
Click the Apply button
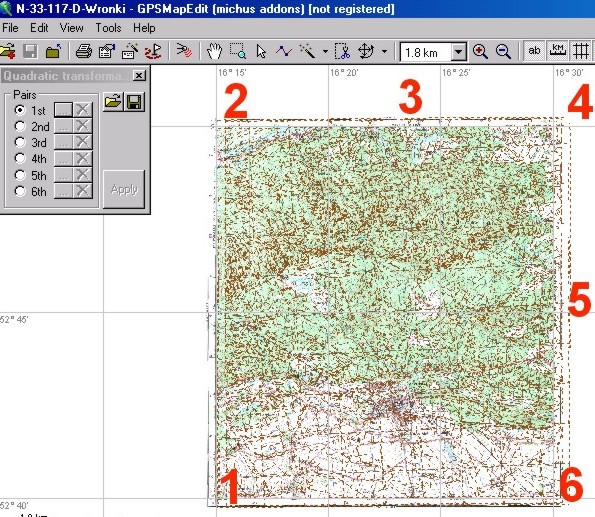click(x=124, y=189)
